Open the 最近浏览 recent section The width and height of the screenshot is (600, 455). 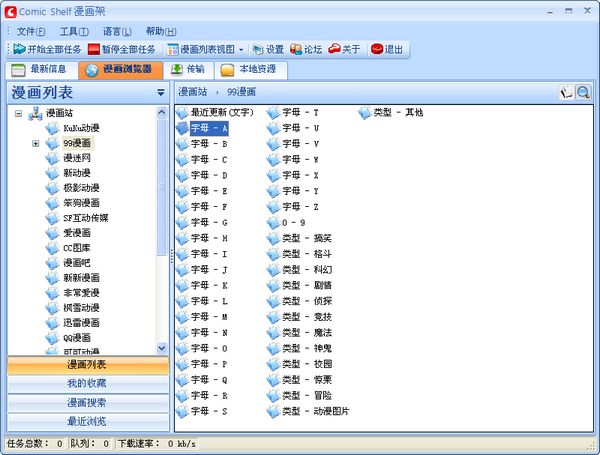[87, 422]
